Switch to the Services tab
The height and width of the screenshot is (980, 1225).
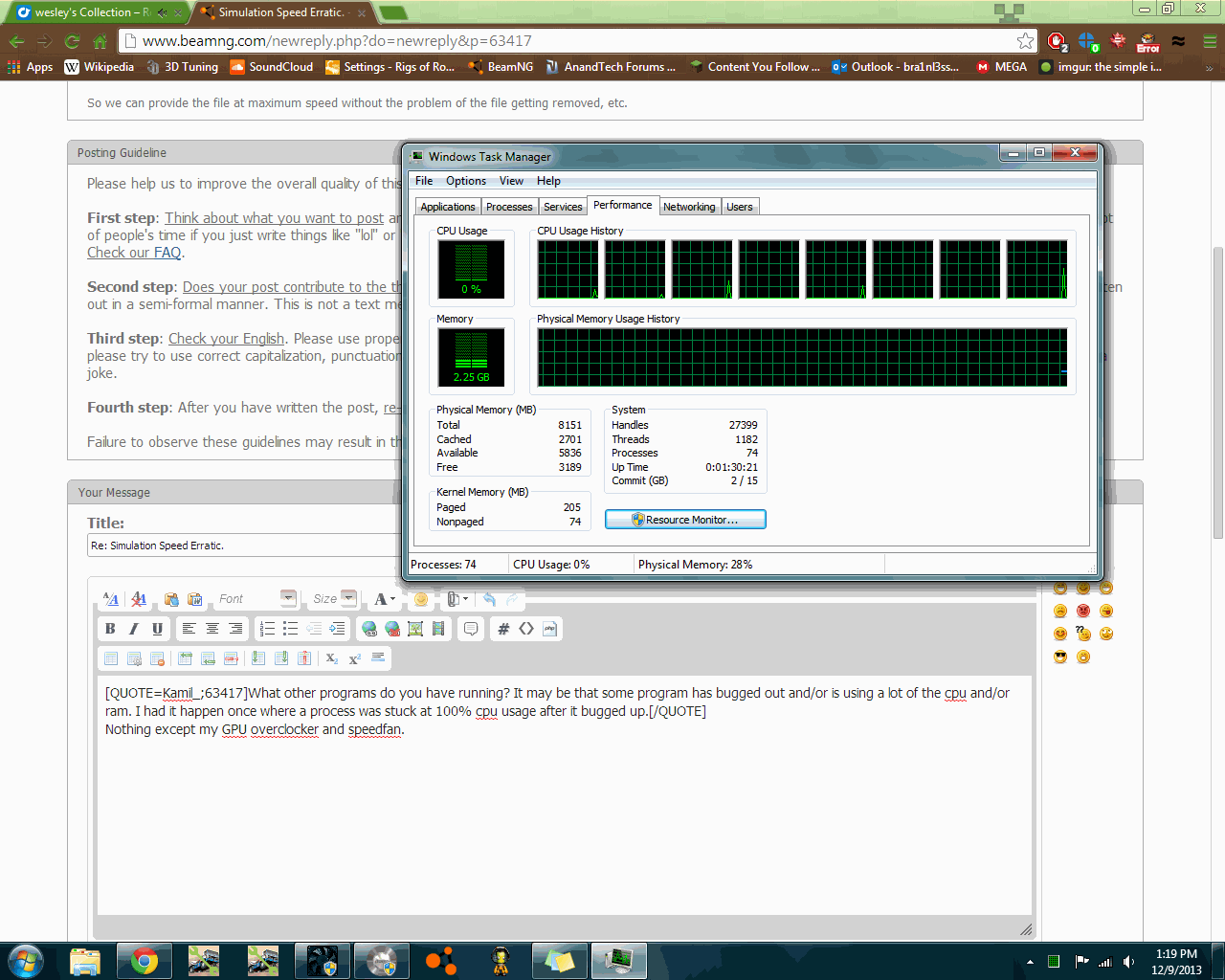563,207
